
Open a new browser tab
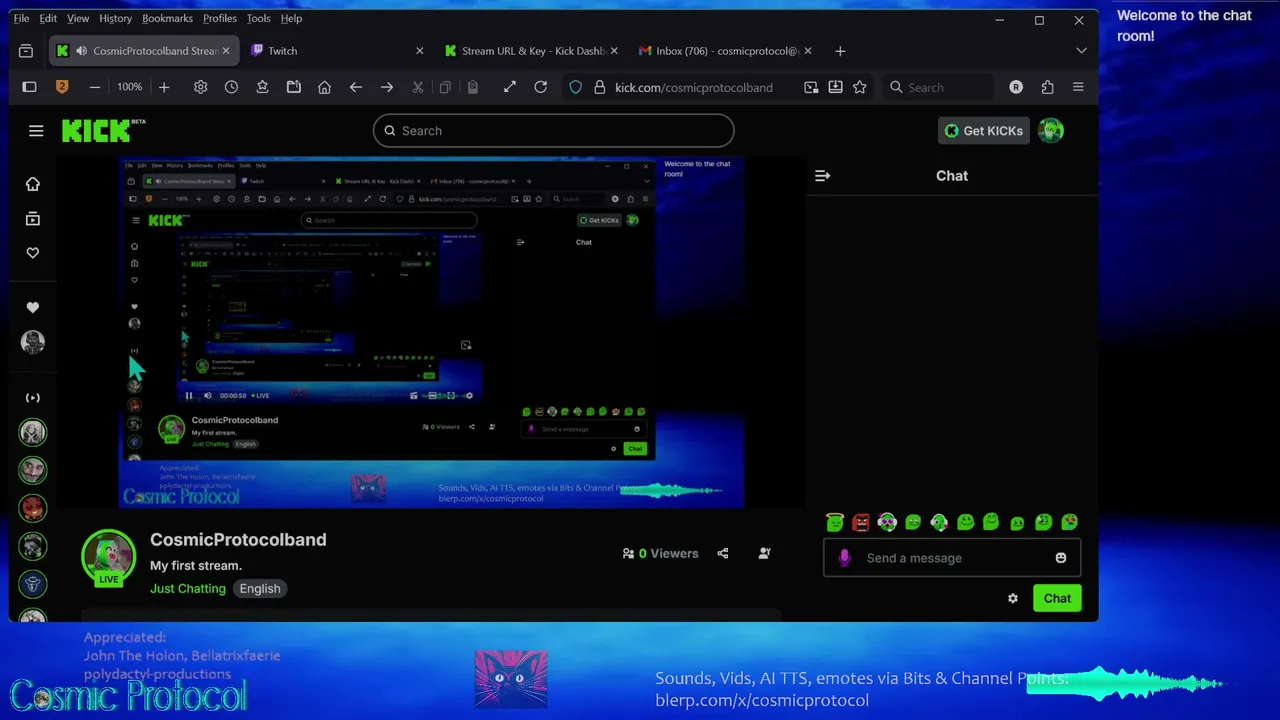pyautogui.click(x=840, y=51)
